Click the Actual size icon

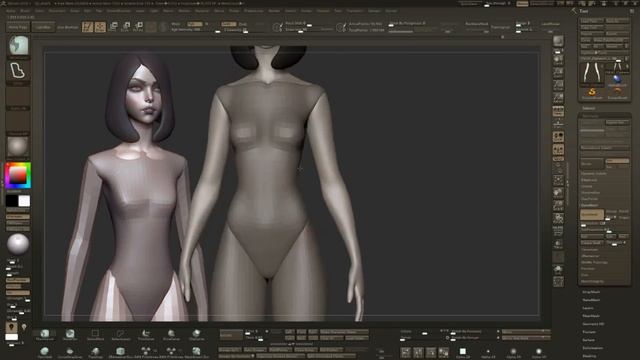pyautogui.click(x=558, y=85)
